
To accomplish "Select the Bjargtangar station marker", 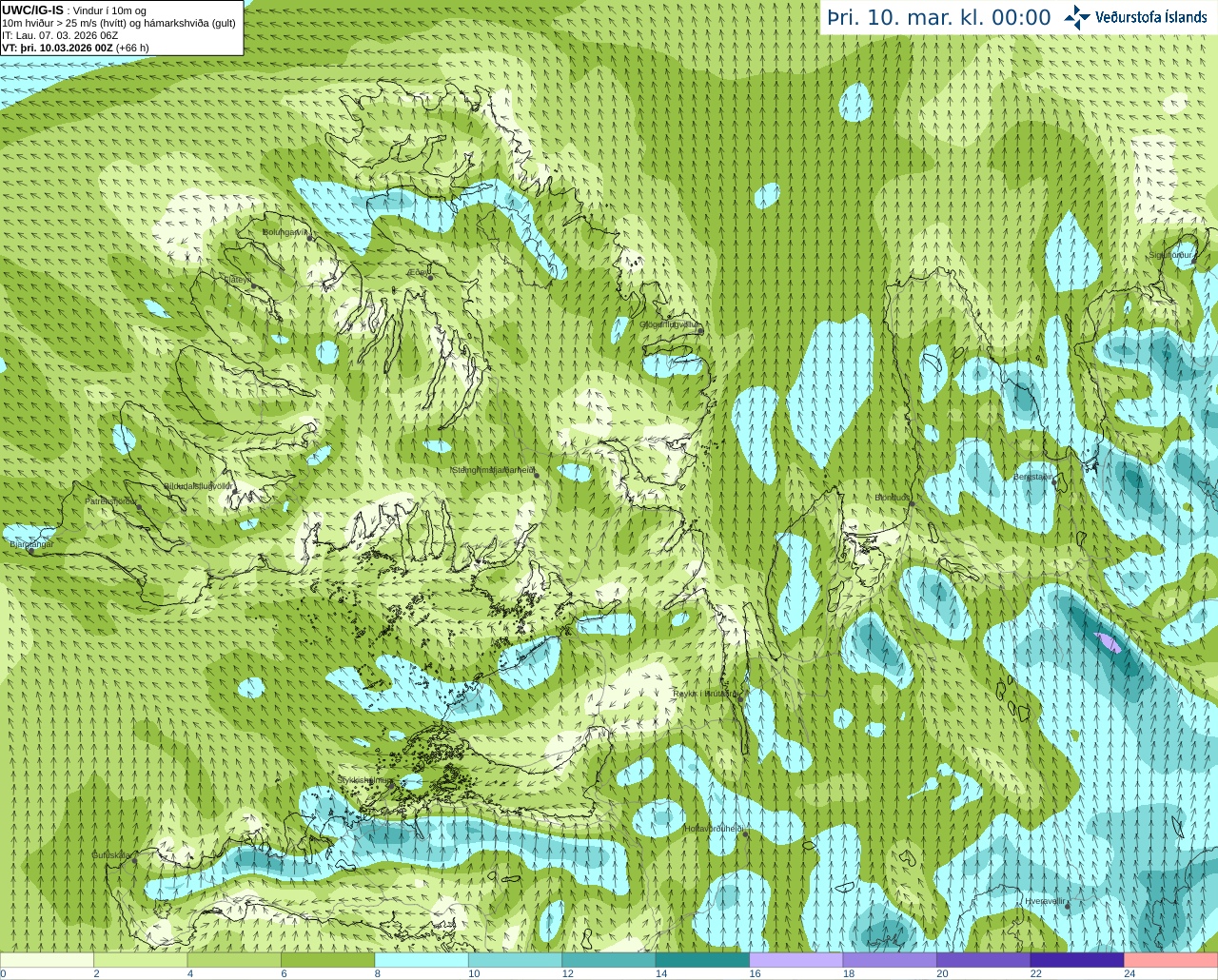I will coord(31,550).
